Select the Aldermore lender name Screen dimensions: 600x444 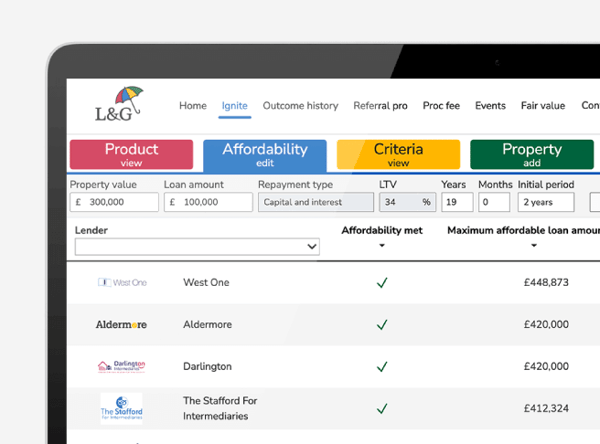[207, 325]
